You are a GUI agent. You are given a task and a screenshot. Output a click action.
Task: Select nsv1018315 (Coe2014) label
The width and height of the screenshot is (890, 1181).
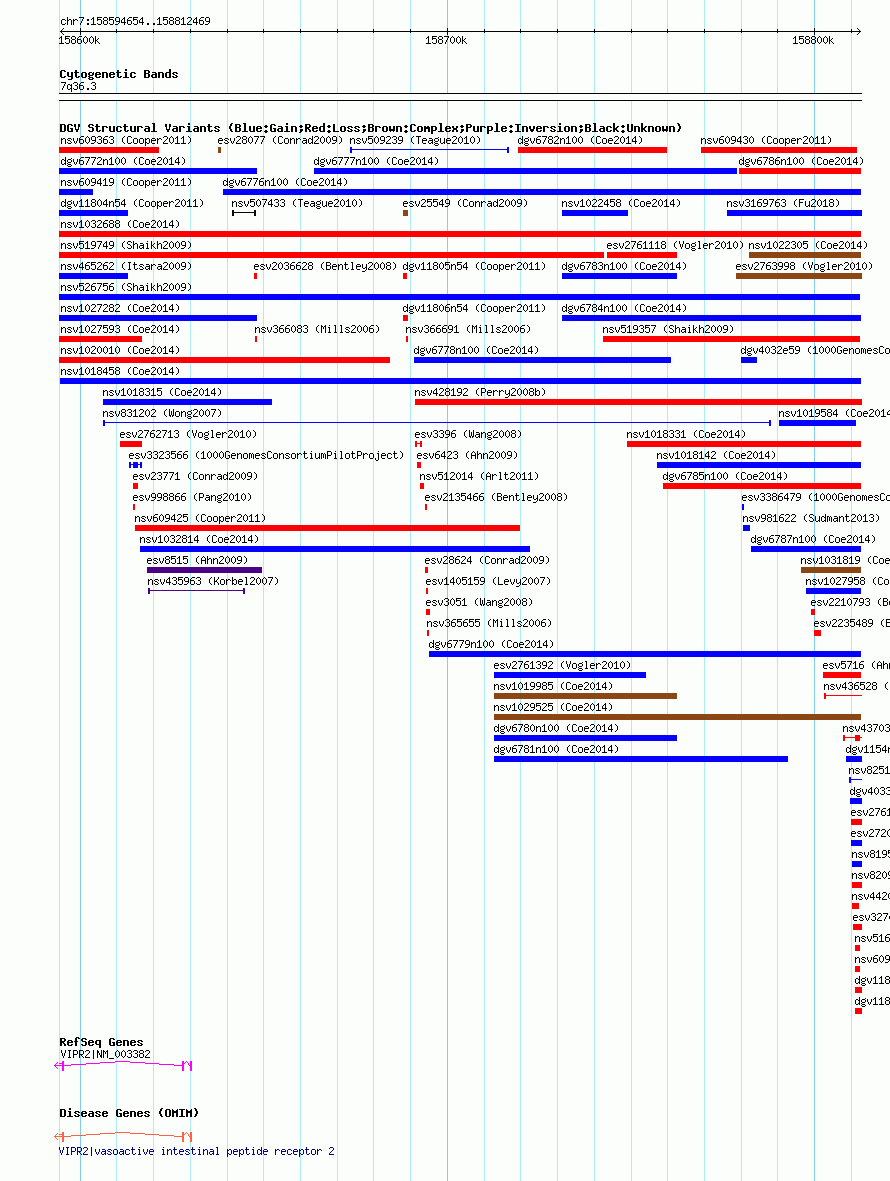[x=163, y=393]
